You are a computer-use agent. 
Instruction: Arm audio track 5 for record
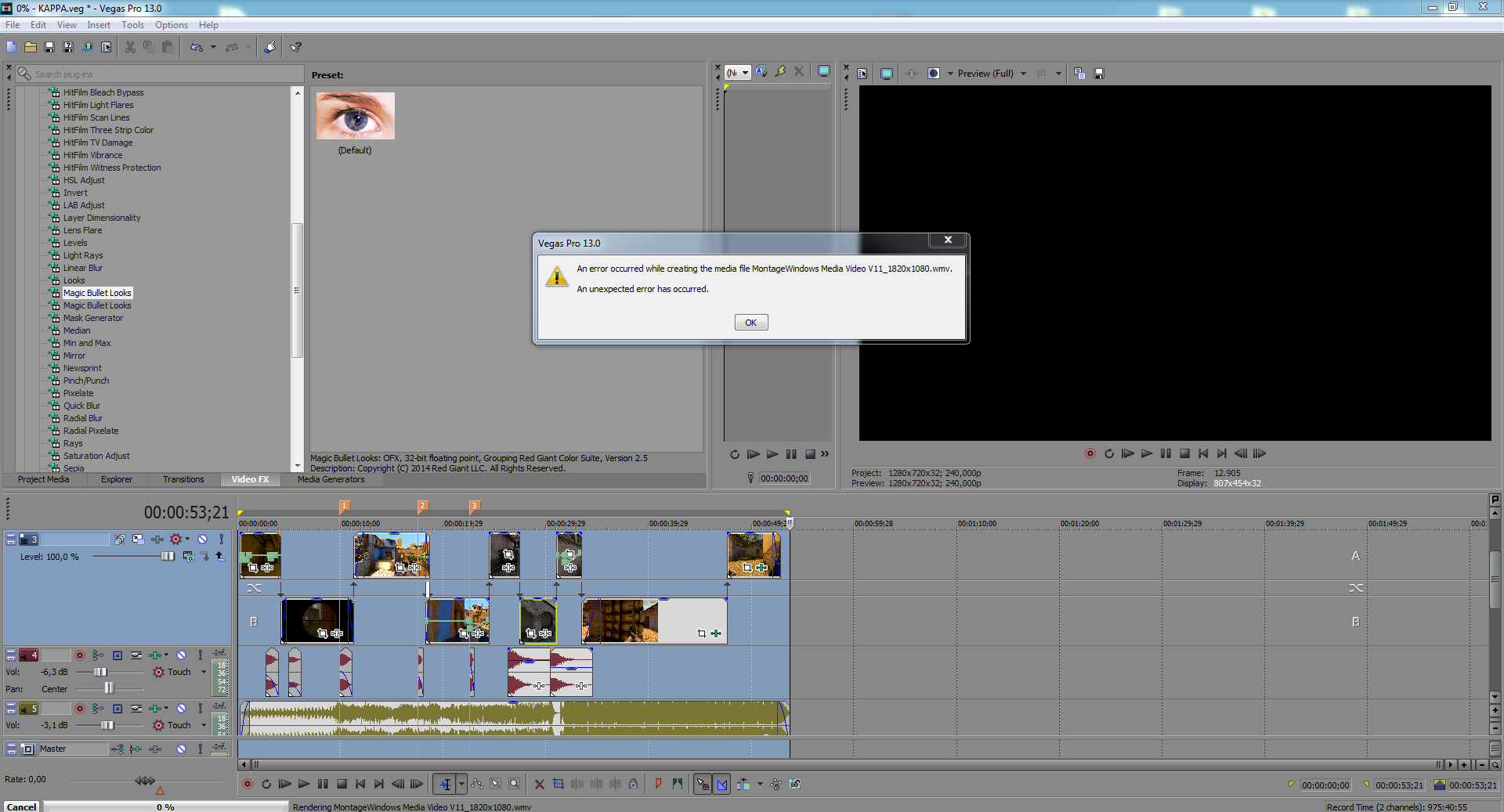click(80, 709)
